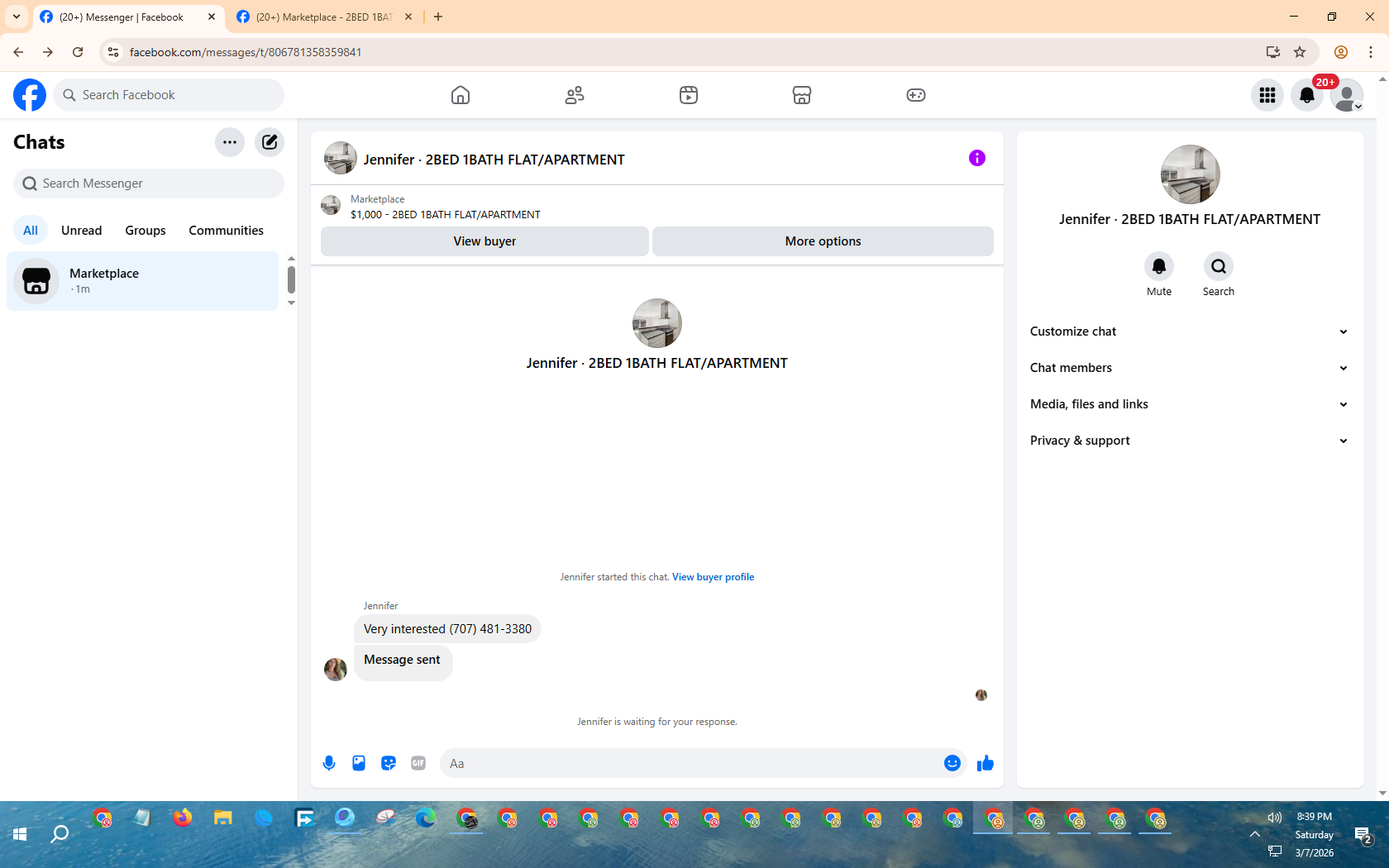Open File Explorer from the taskbar

click(x=223, y=818)
